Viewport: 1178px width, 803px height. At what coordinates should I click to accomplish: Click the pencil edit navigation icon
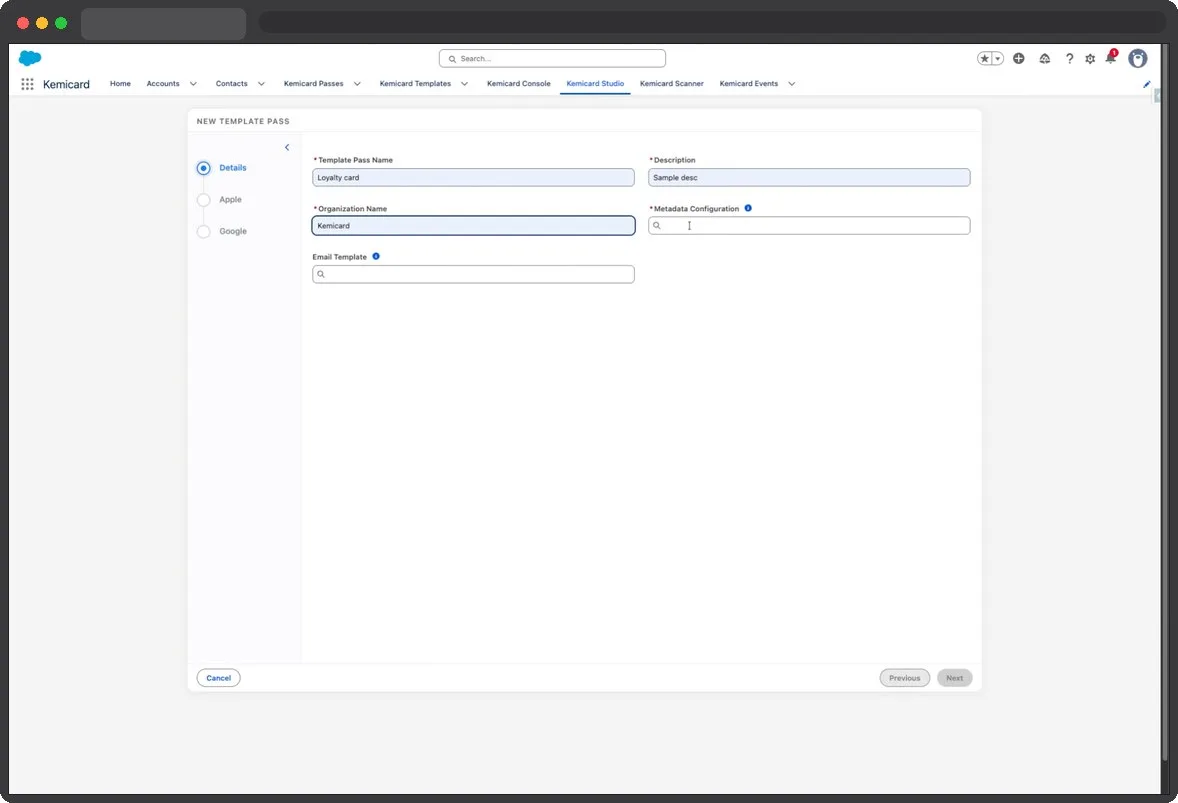coord(1146,84)
